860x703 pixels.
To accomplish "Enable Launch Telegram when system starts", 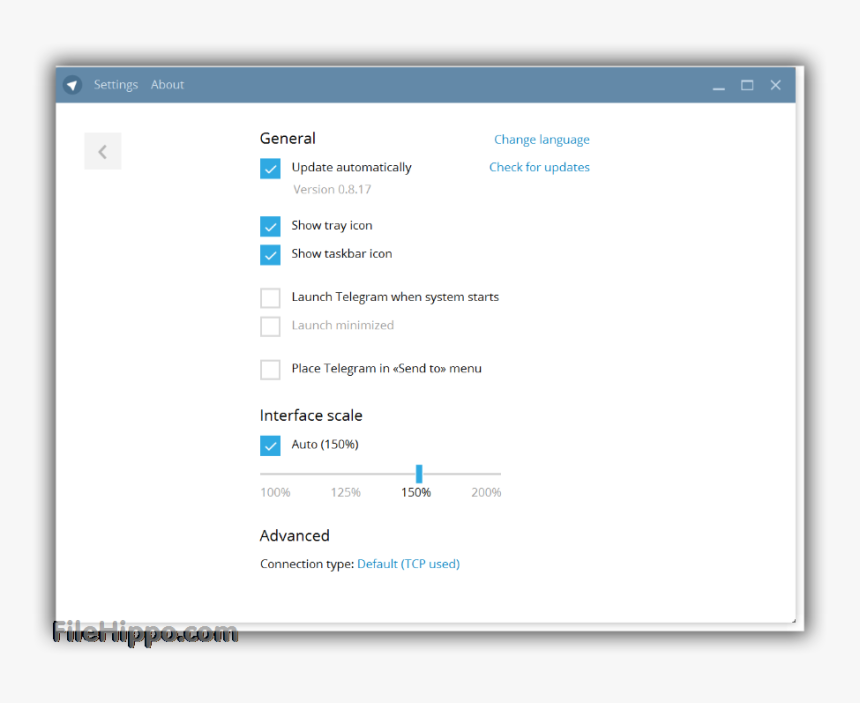I will (x=270, y=298).
